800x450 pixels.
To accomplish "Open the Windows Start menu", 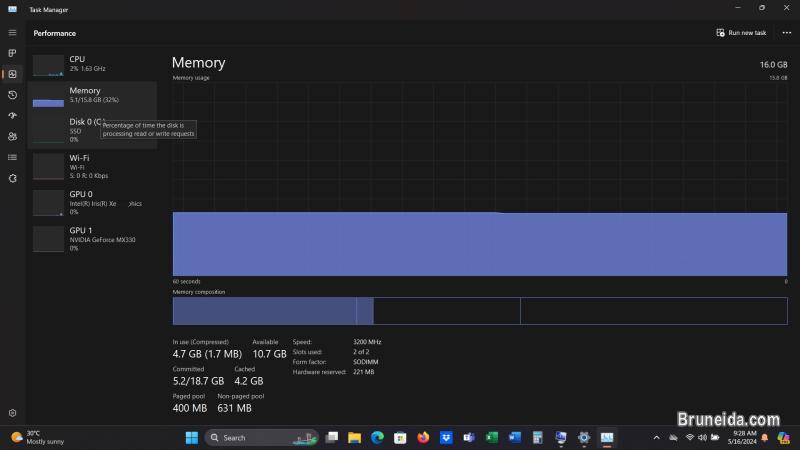I will pos(191,437).
